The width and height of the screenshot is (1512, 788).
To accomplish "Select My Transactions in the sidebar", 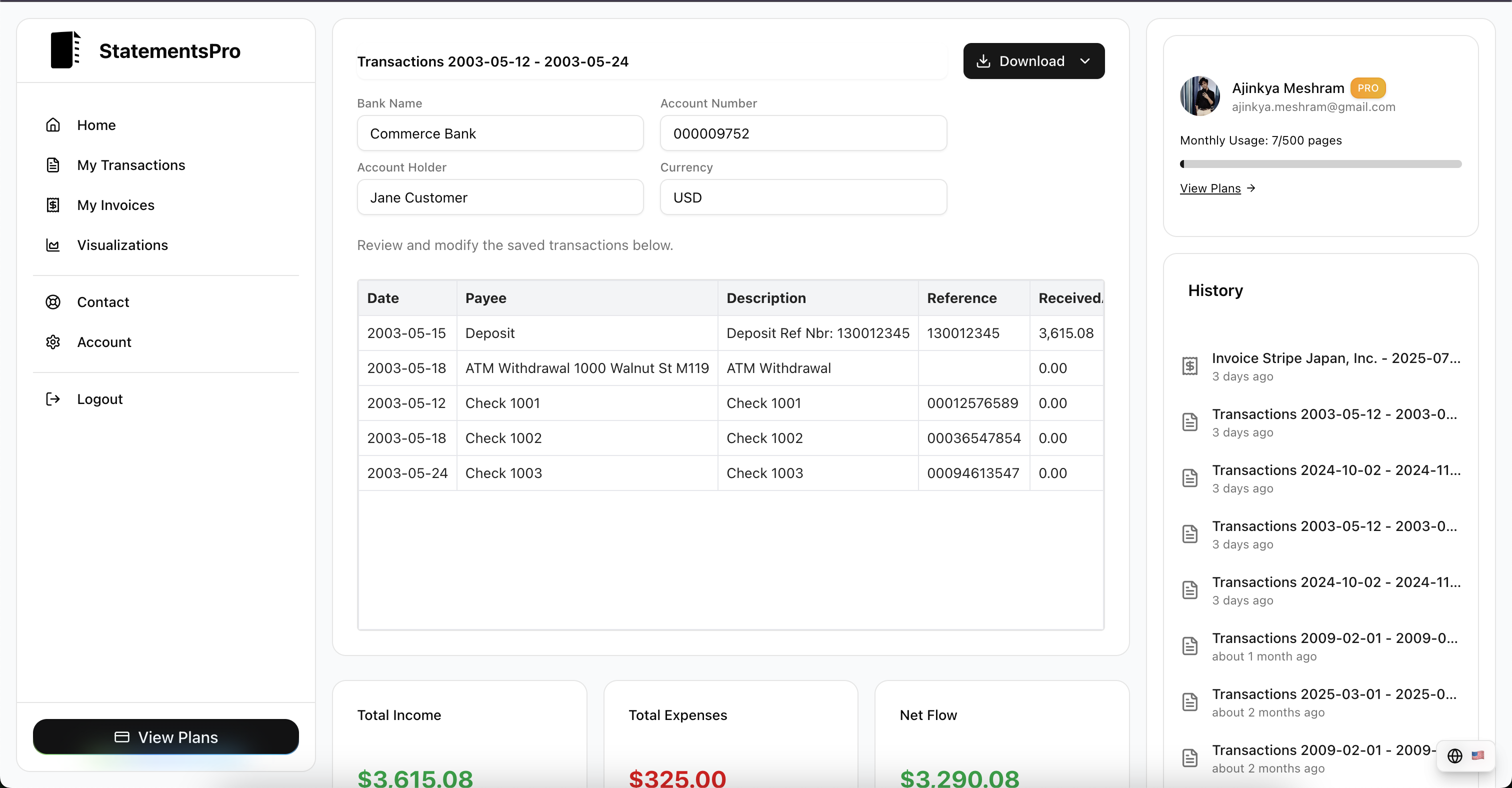I will coord(131,165).
